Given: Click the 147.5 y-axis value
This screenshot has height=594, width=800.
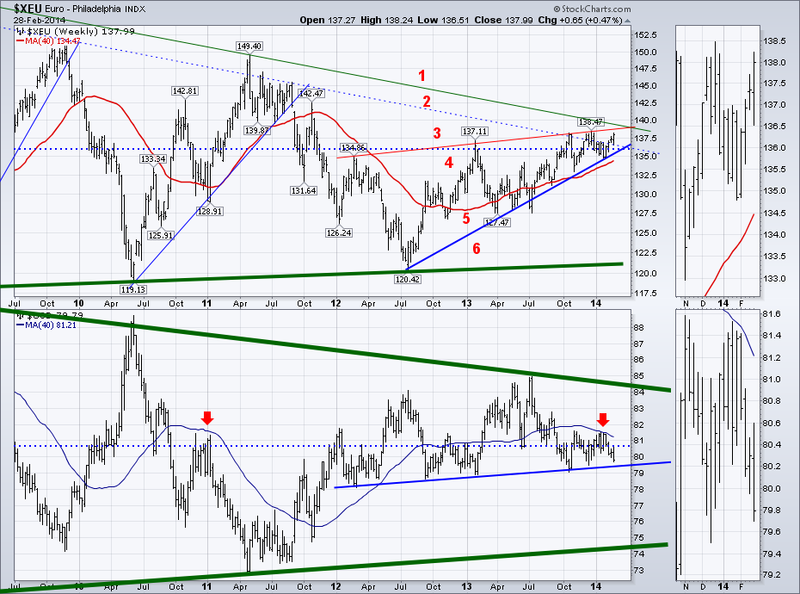Looking at the screenshot, I should (x=645, y=68).
